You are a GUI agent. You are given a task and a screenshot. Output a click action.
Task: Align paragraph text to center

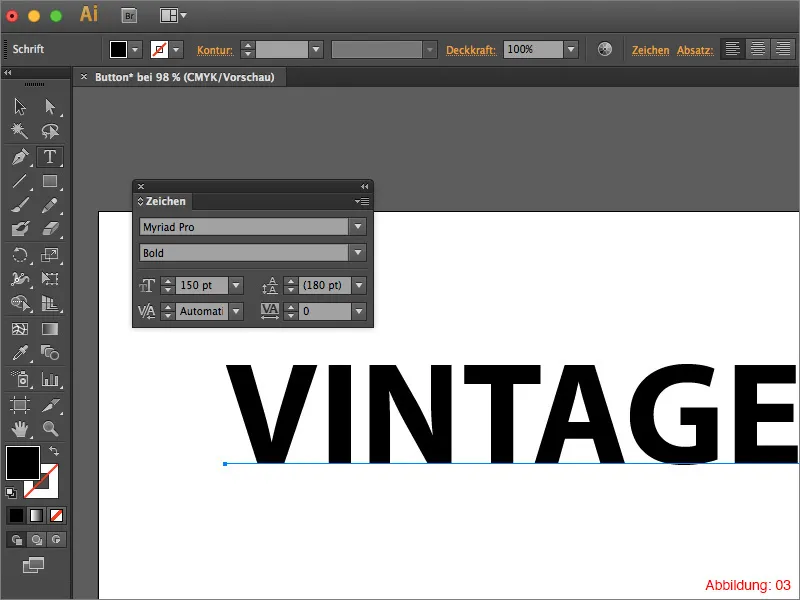pyautogui.click(x=759, y=49)
